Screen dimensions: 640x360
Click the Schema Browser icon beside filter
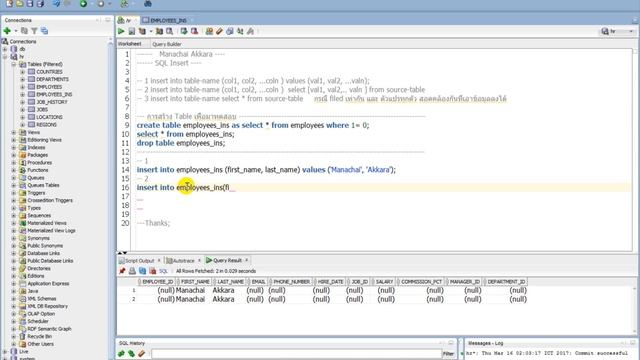[x=44, y=31]
